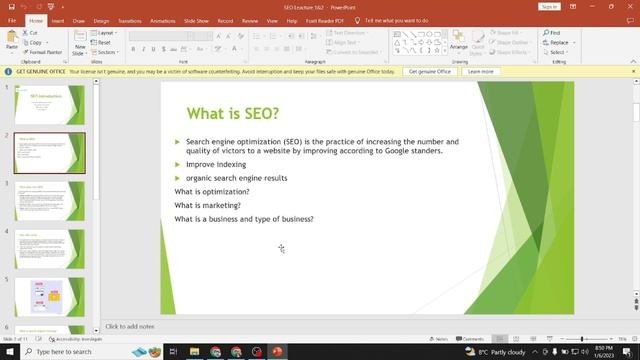This screenshot has width=640, height=360.
Task: Click the Shape Effects button
Action: 510,52
